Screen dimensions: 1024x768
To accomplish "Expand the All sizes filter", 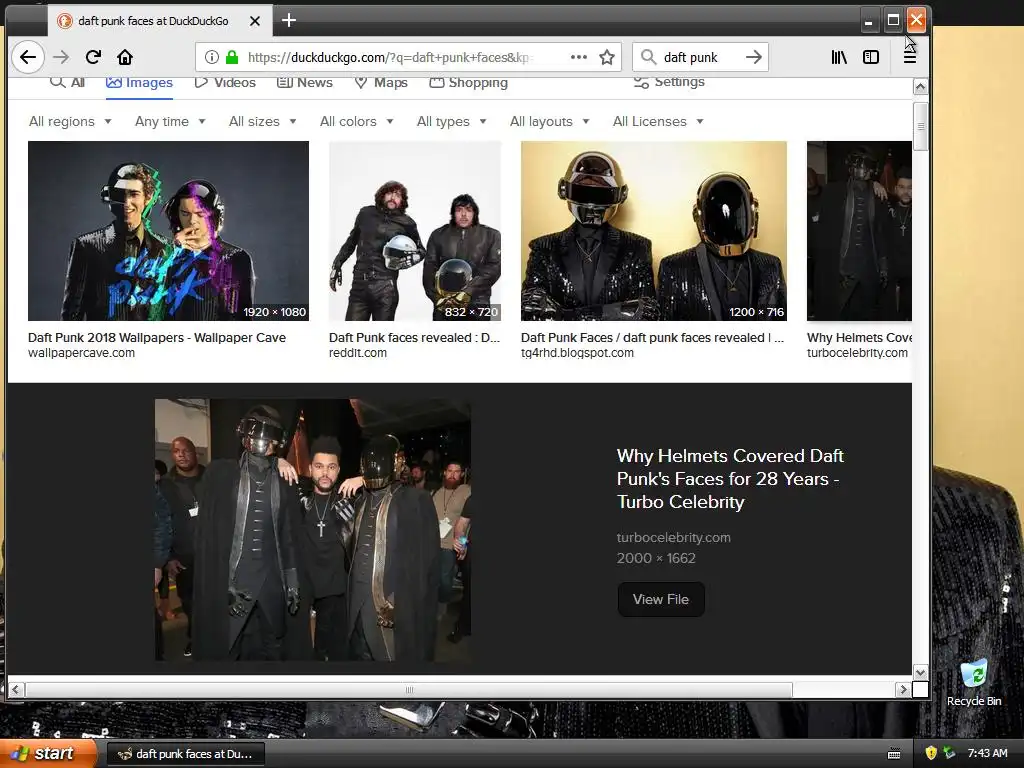I will pos(263,121).
